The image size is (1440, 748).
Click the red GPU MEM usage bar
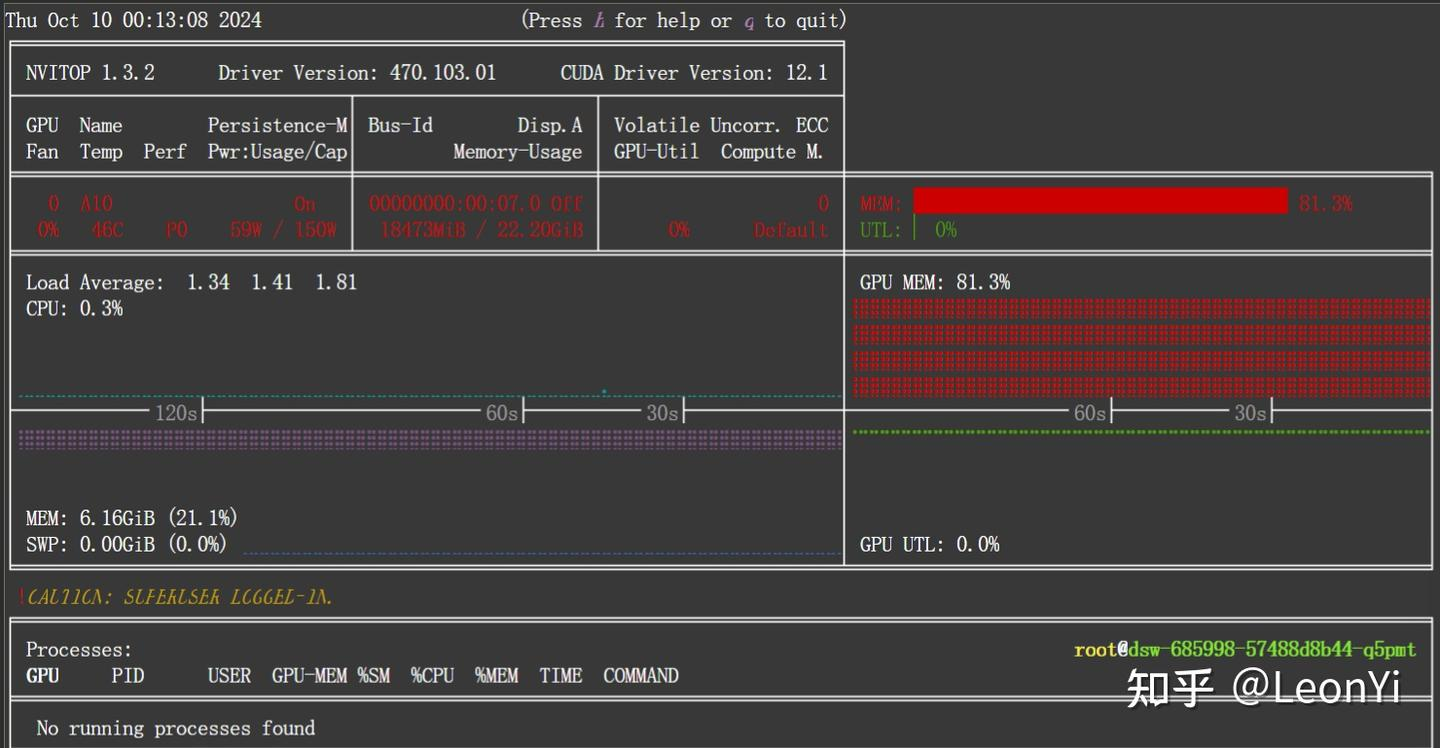tap(1100, 202)
